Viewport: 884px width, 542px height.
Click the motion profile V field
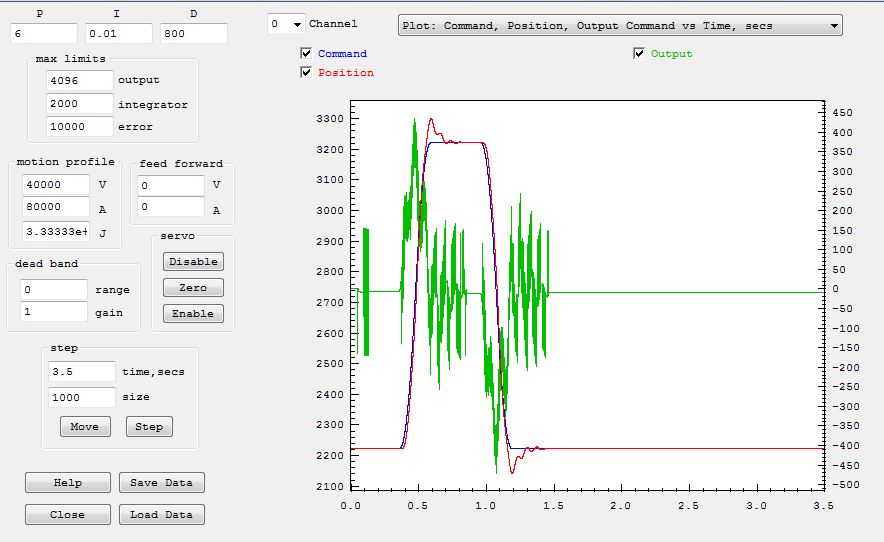(x=55, y=185)
